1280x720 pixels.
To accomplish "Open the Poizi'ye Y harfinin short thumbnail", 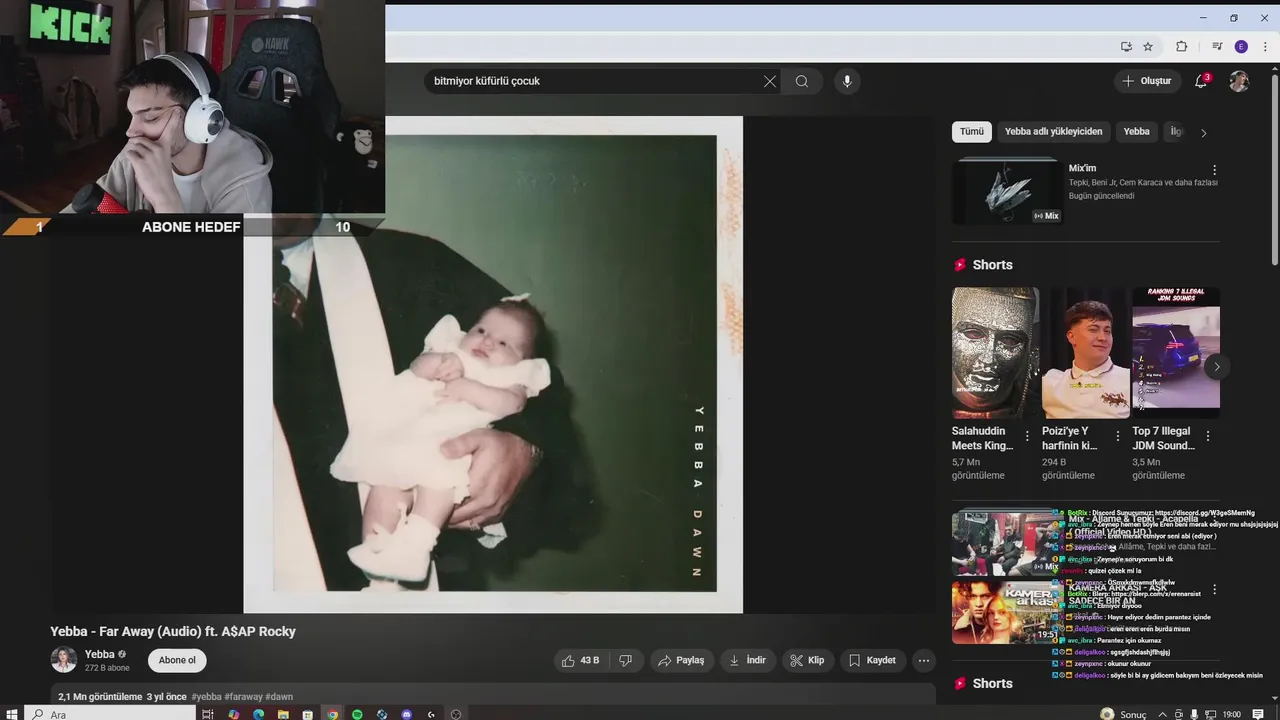I will (1085, 352).
